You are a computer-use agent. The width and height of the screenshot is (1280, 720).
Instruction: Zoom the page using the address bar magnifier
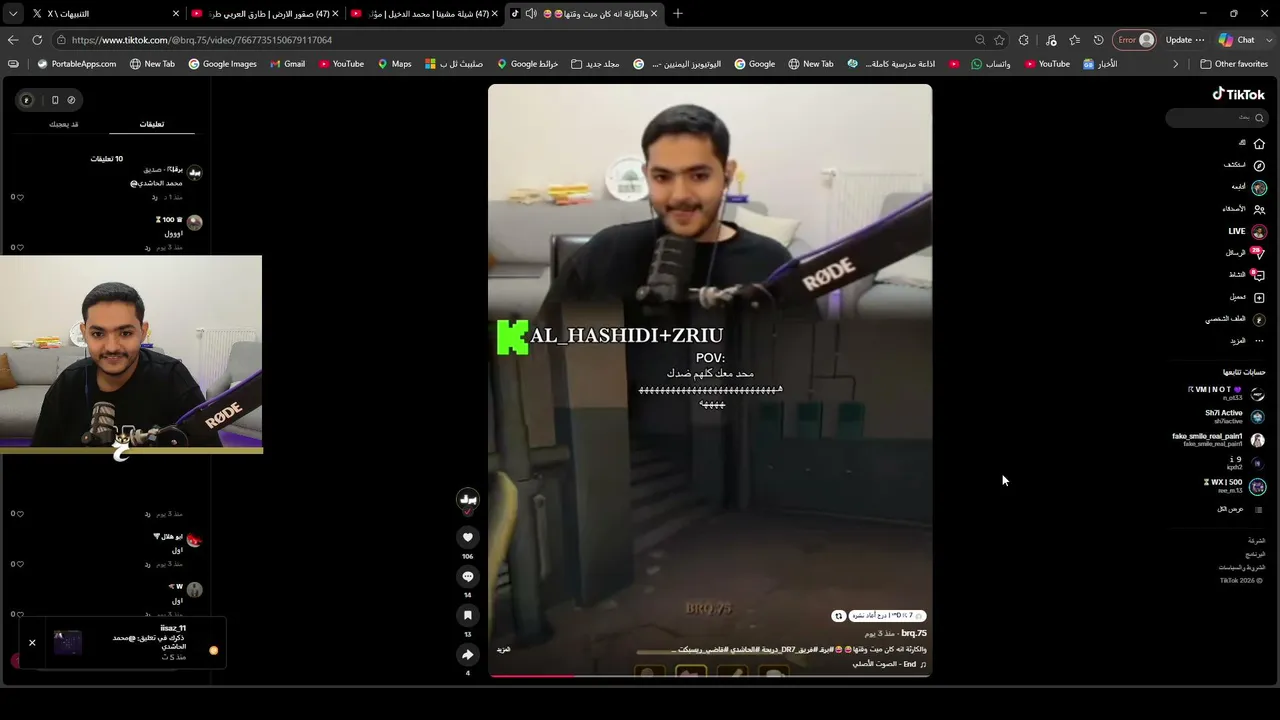(980, 40)
